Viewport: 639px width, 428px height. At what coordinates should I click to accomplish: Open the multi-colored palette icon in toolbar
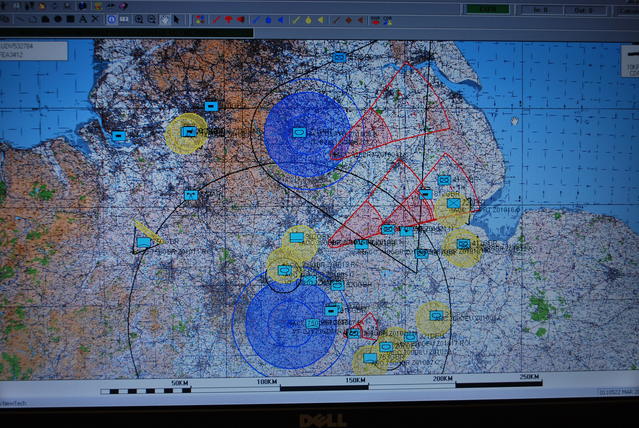[198, 19]
